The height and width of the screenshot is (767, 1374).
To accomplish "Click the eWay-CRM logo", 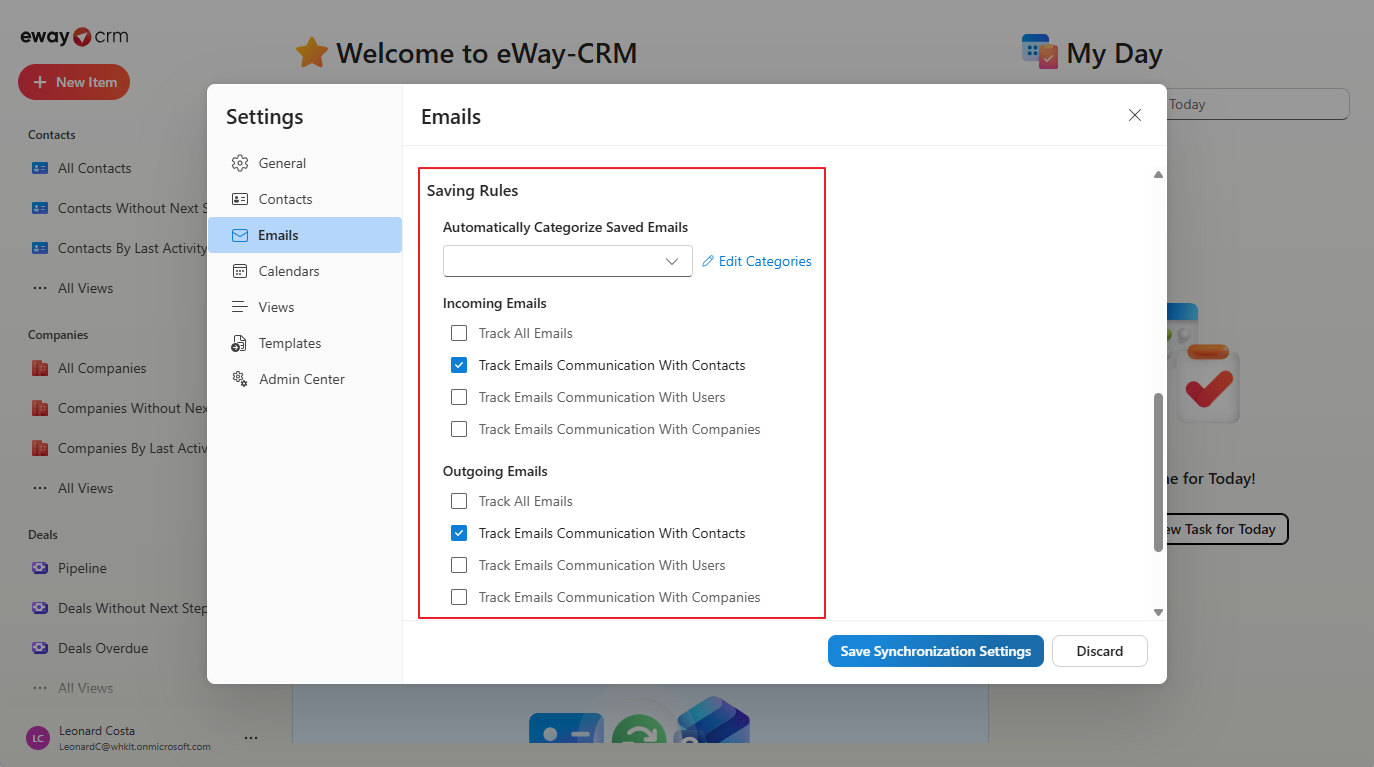I will pyautogui.click(x=74, y=37).
